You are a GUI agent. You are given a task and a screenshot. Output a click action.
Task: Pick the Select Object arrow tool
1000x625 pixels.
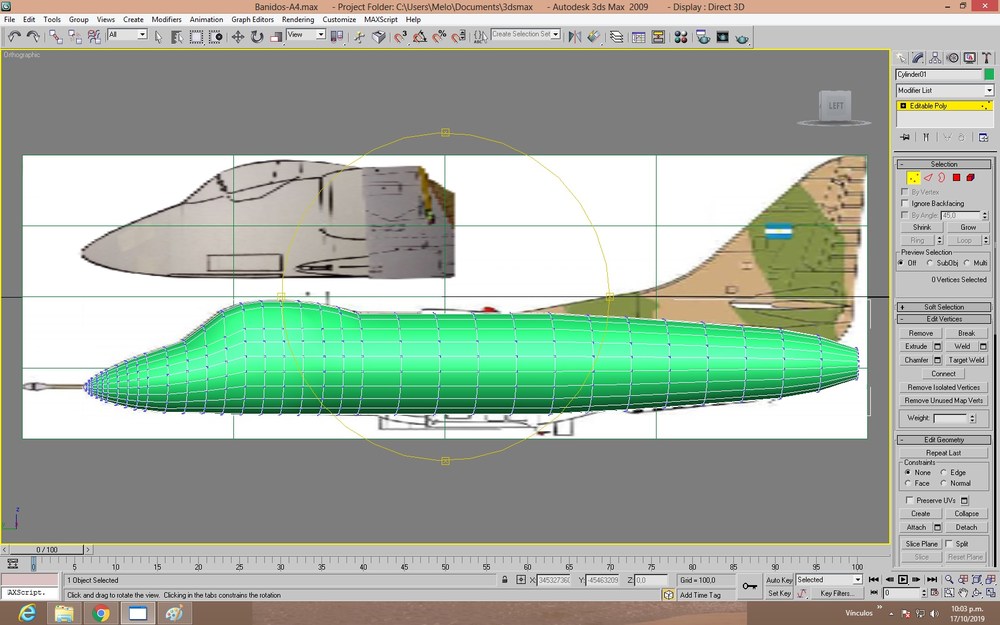[x=159, y=36]
